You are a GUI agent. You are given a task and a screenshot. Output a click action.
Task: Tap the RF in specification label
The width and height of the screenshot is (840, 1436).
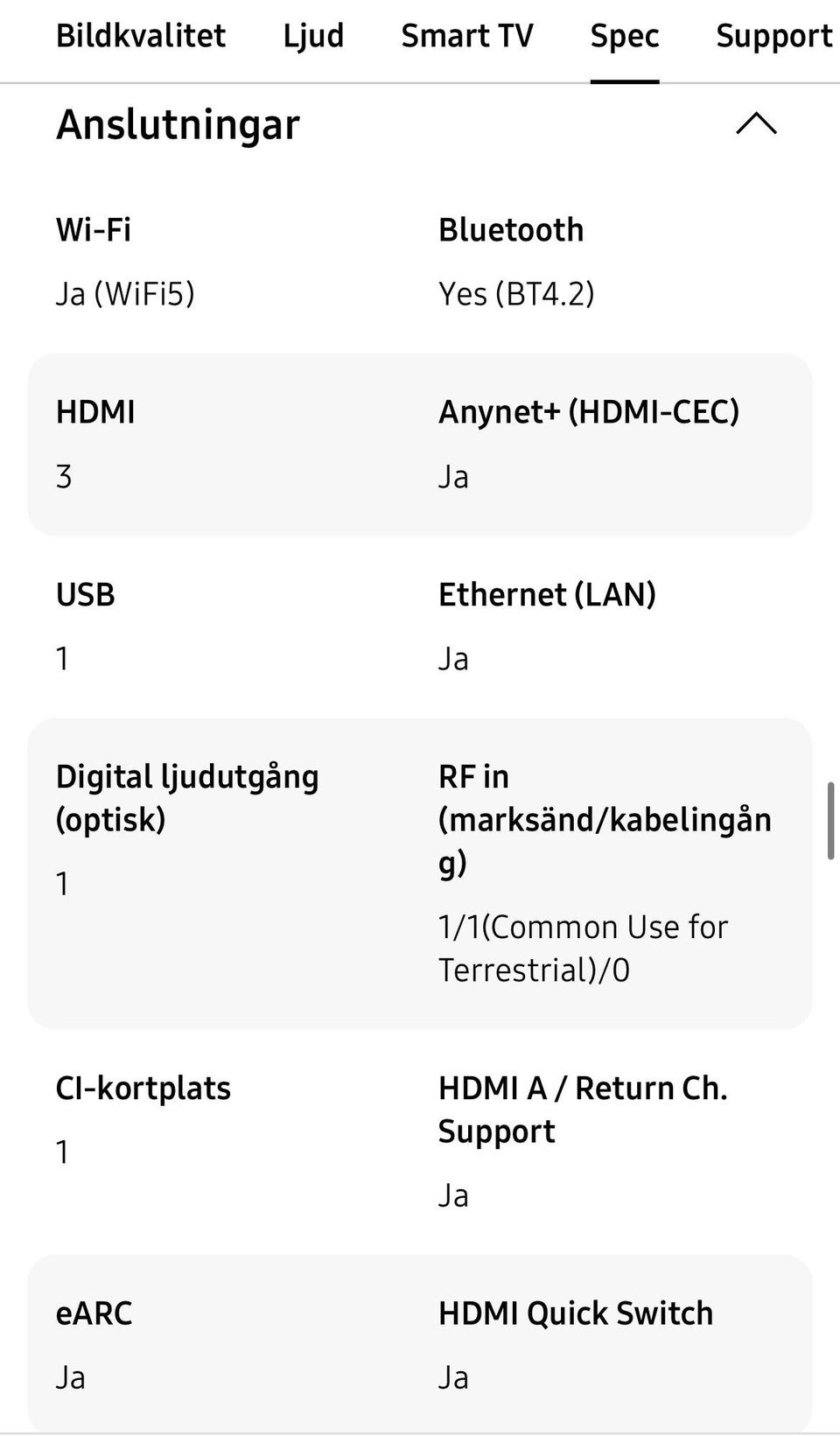[604, 819]
